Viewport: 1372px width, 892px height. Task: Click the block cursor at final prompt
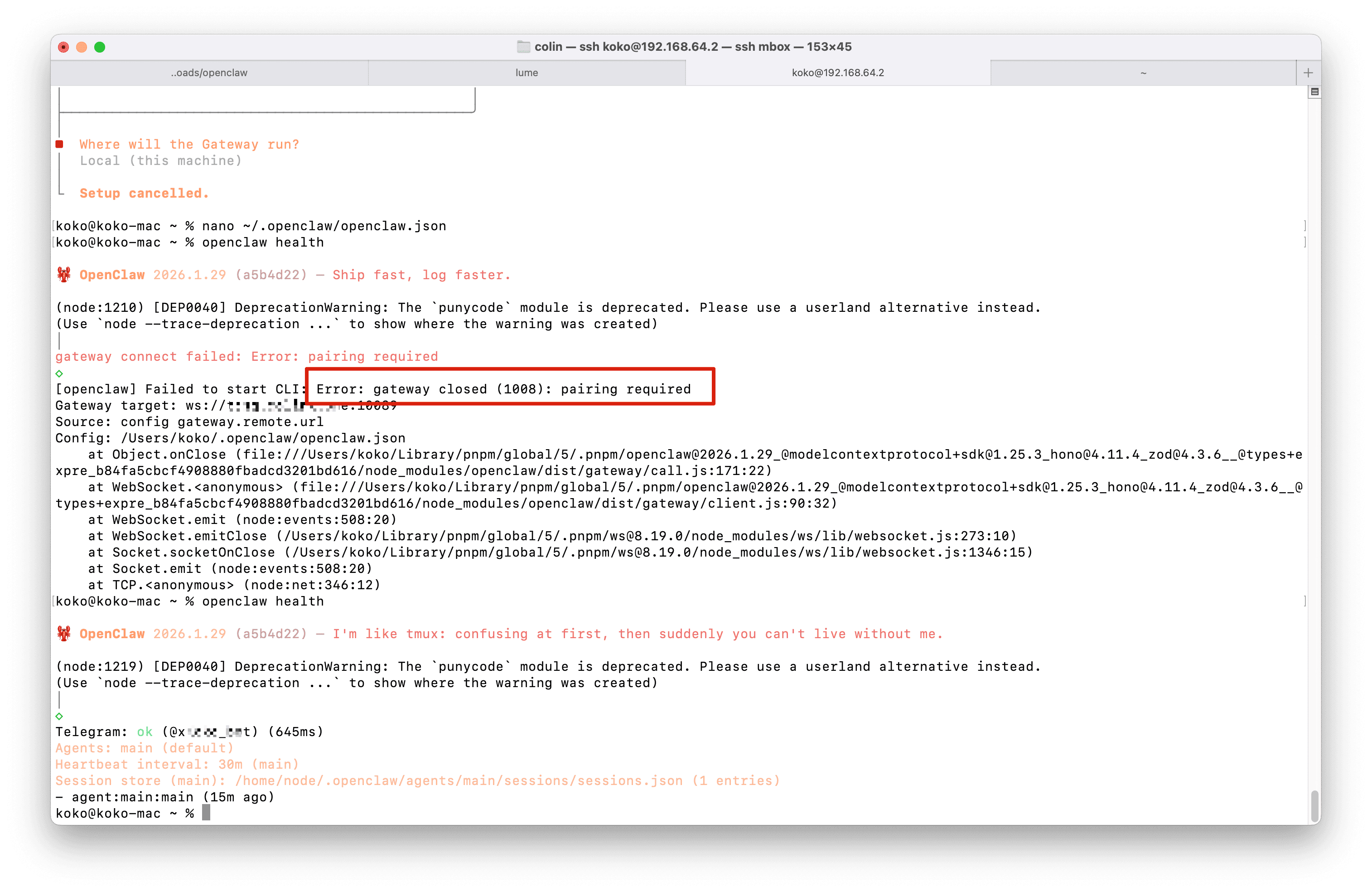206,813
